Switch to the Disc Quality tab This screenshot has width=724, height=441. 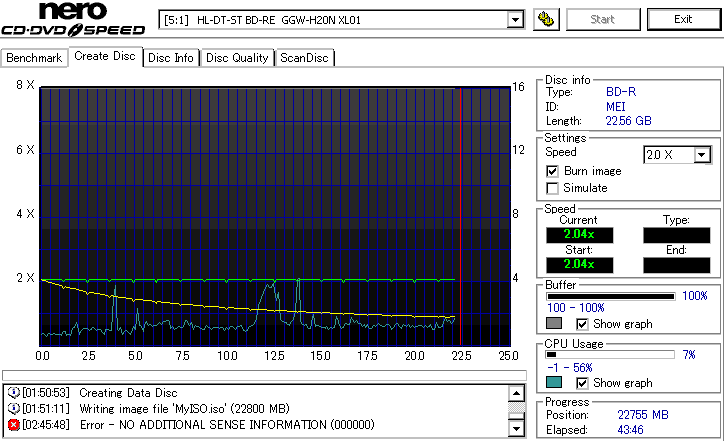(x=237, y=58)
